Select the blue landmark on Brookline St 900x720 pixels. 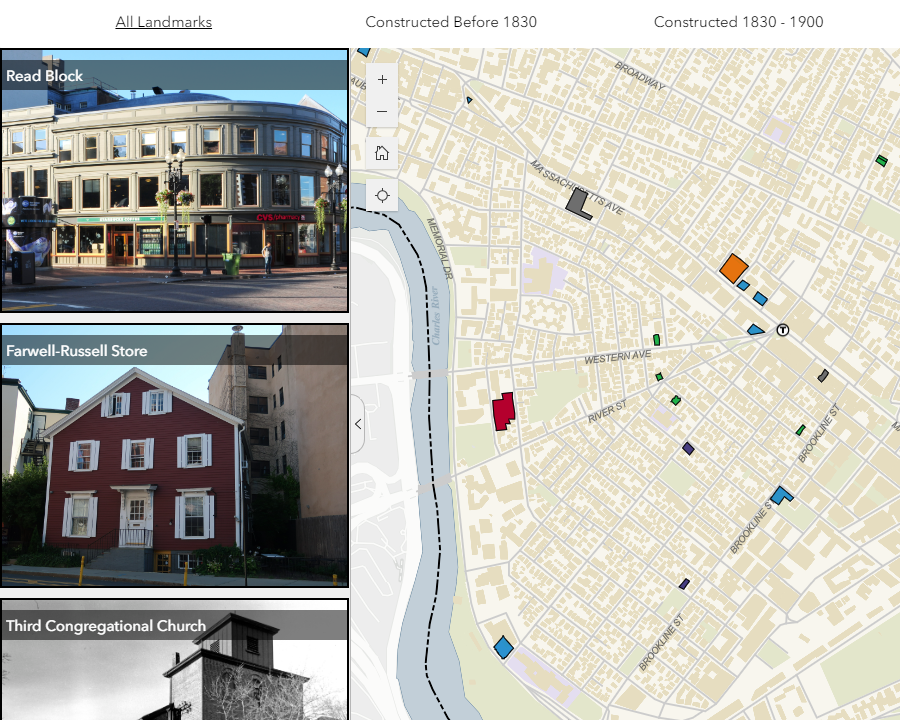tap(780, 495)
